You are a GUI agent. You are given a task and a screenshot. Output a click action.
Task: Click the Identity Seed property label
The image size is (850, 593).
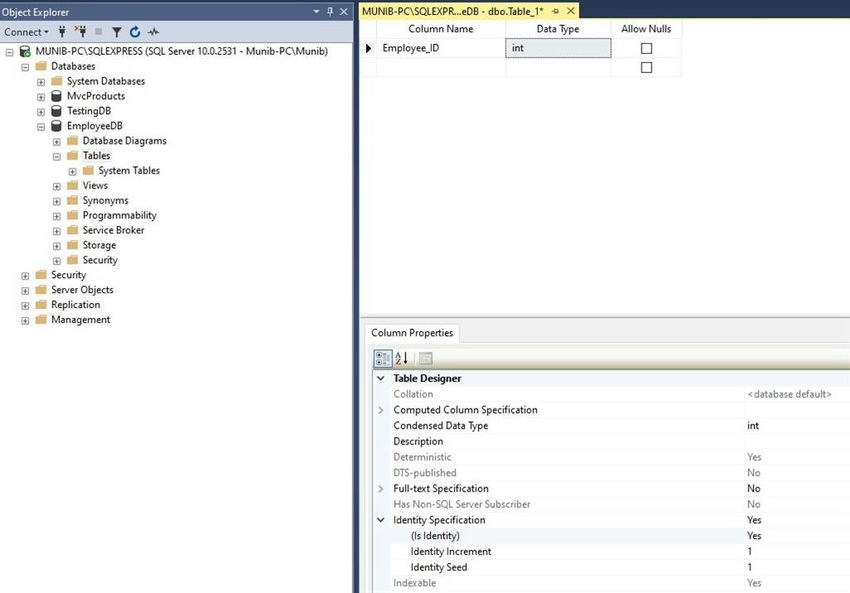[439, 567]
